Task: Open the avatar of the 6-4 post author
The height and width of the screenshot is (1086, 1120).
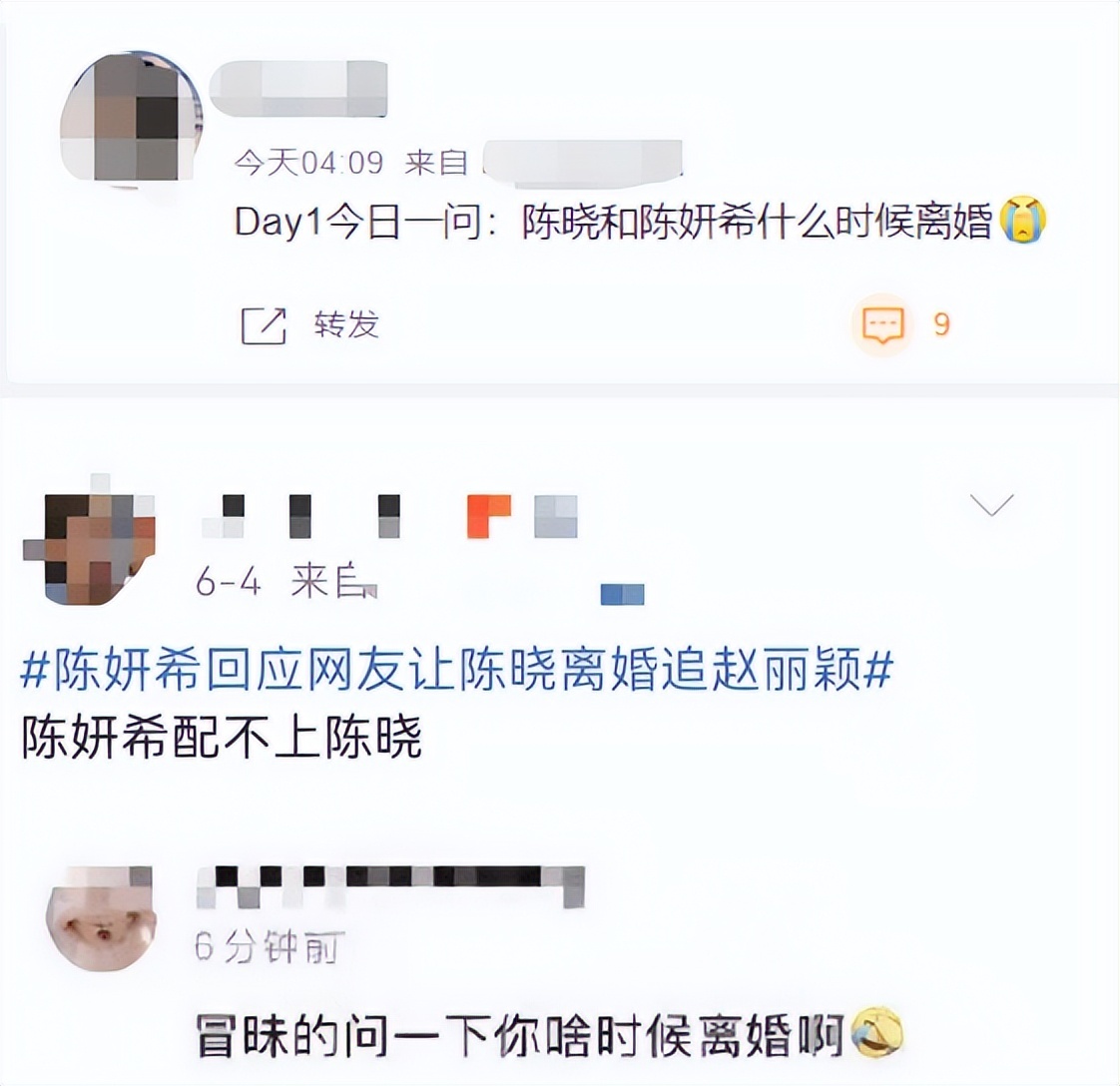Action: [90, 539]
